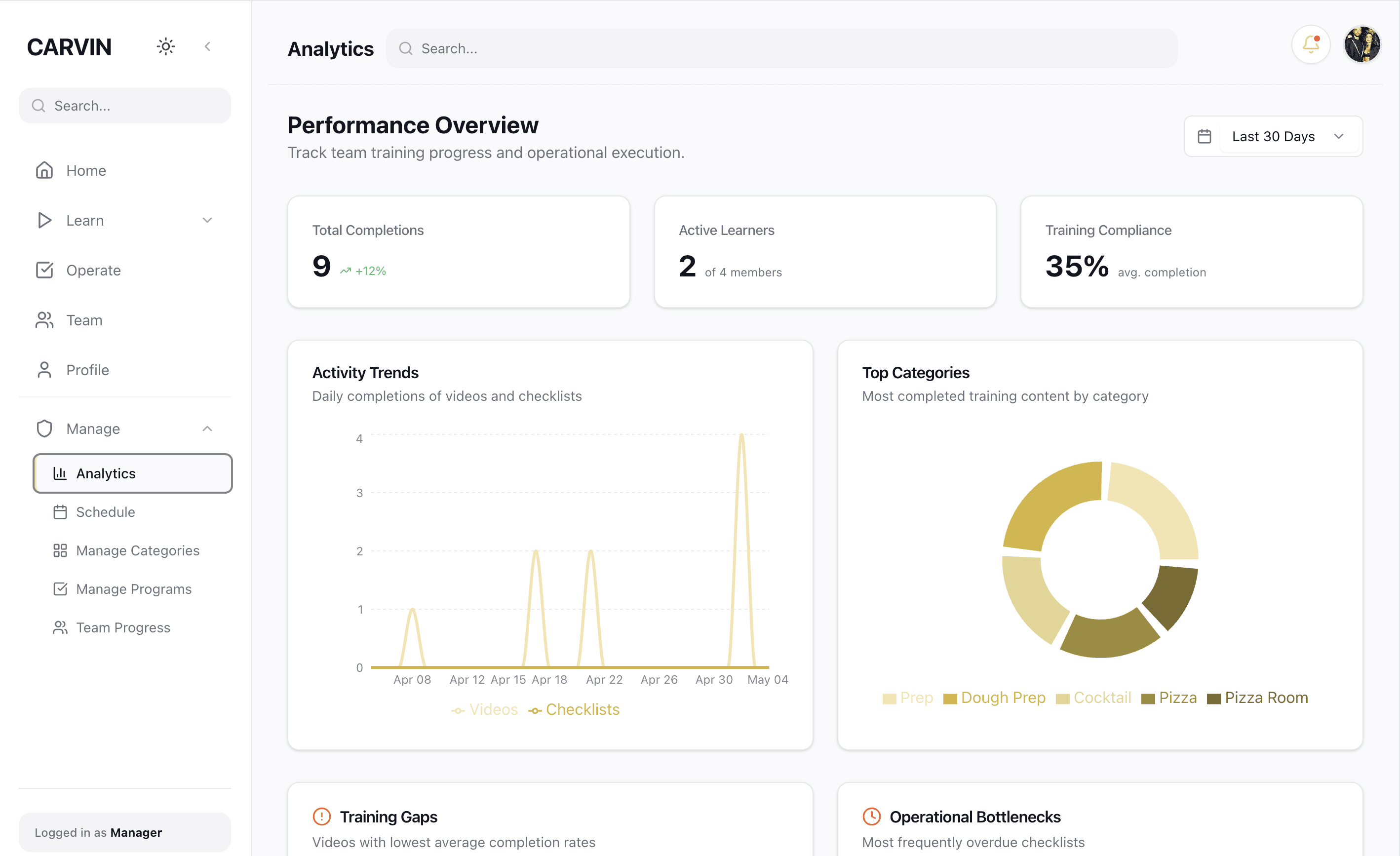Click the Top Categories title
Viewport: 1400px width, 856px height.
point(916,373)
